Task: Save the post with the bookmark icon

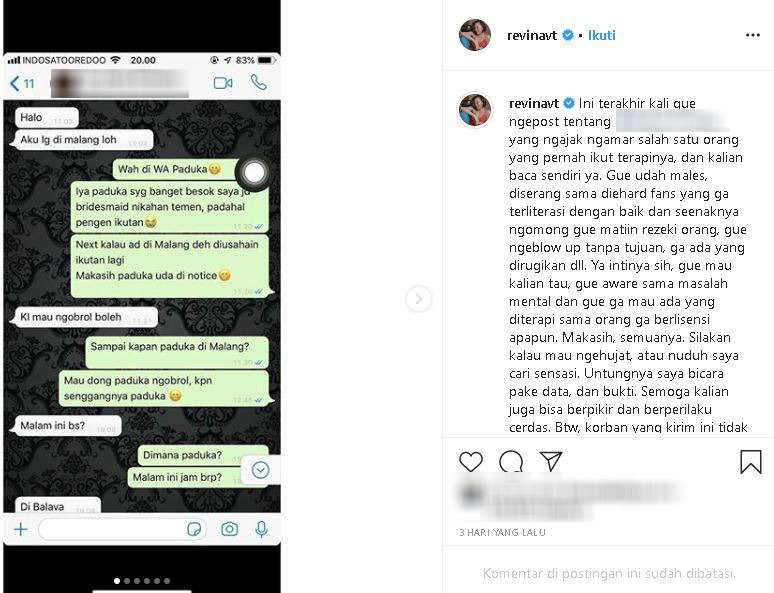Action: [x=750, y=462]
